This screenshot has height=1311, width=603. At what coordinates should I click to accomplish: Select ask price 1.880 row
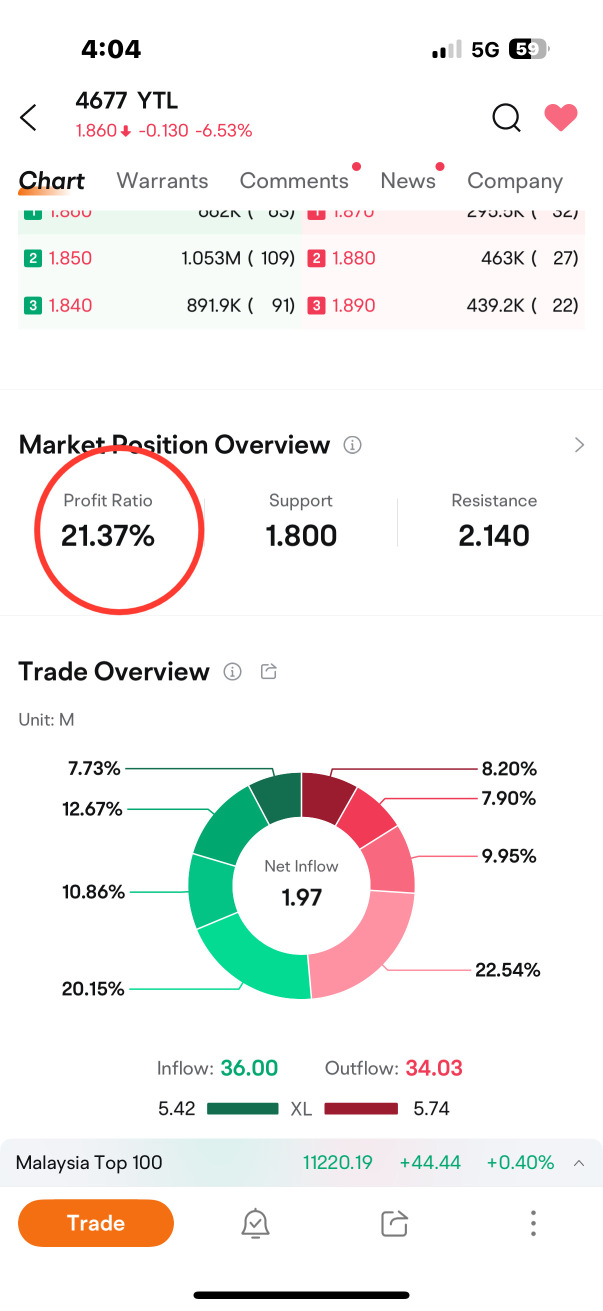[x=445, y=258]
